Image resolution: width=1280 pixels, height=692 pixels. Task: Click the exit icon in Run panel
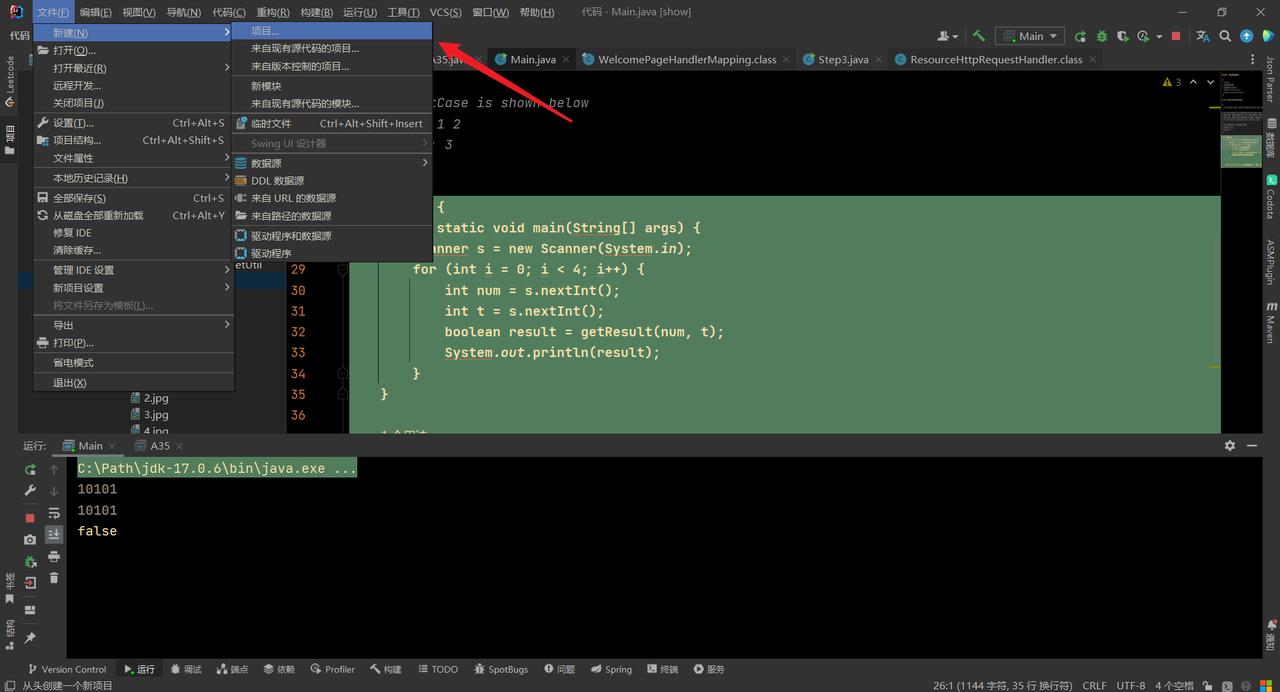click(30, 583)
